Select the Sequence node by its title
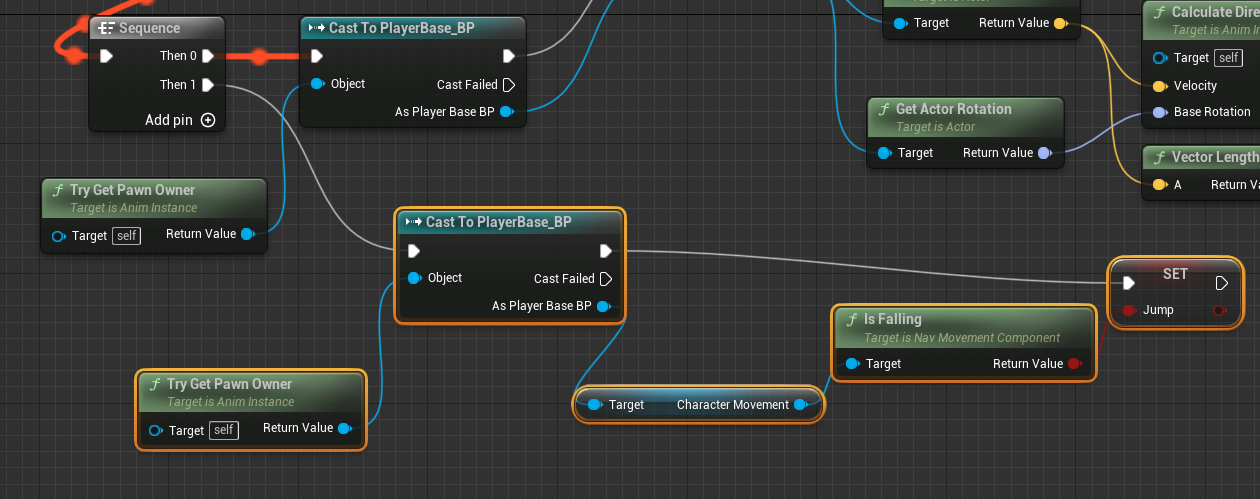The image size is (1260, 499). tap(150, 28)
